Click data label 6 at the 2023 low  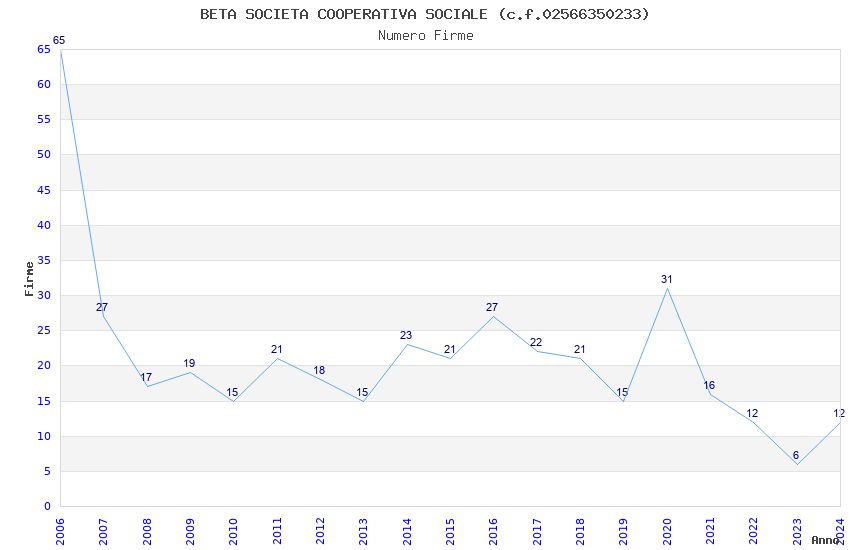796,456
